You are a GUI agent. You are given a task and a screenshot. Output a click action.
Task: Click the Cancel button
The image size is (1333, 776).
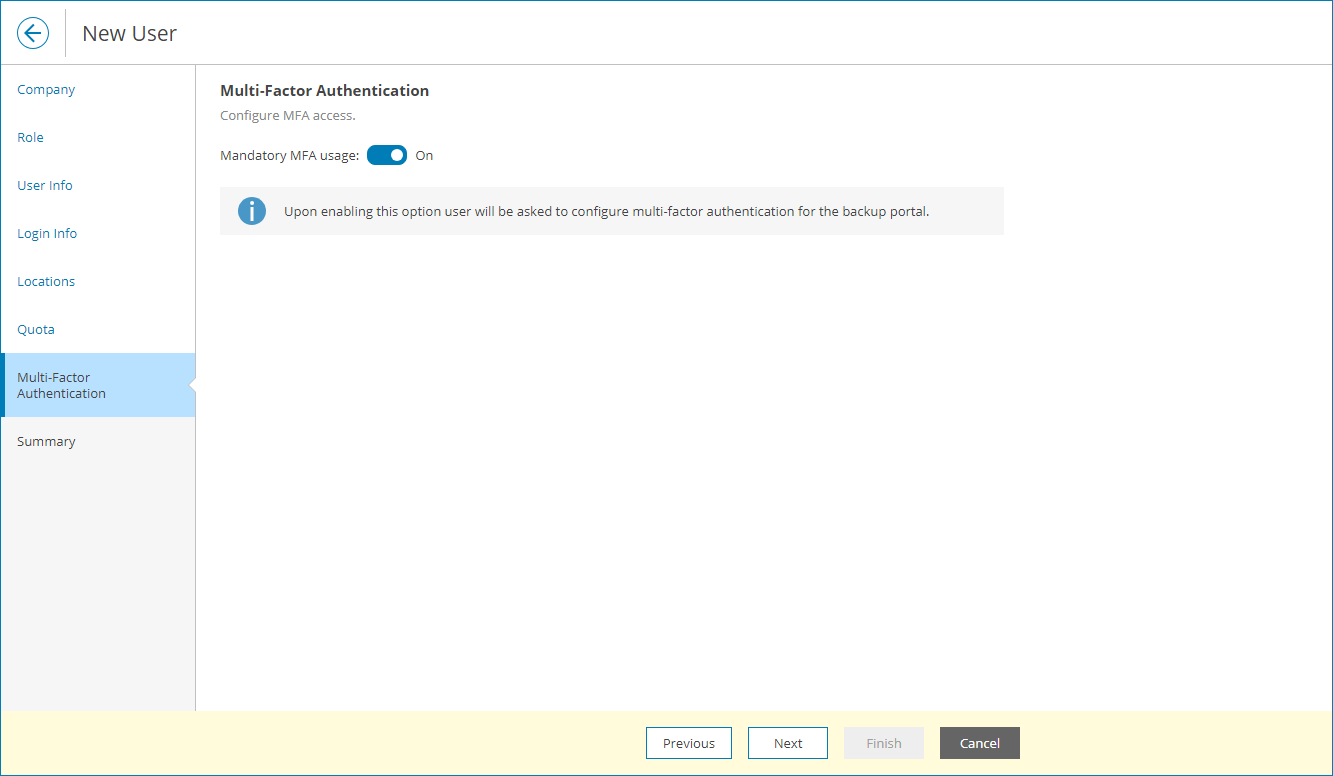[x=979, y=743]
